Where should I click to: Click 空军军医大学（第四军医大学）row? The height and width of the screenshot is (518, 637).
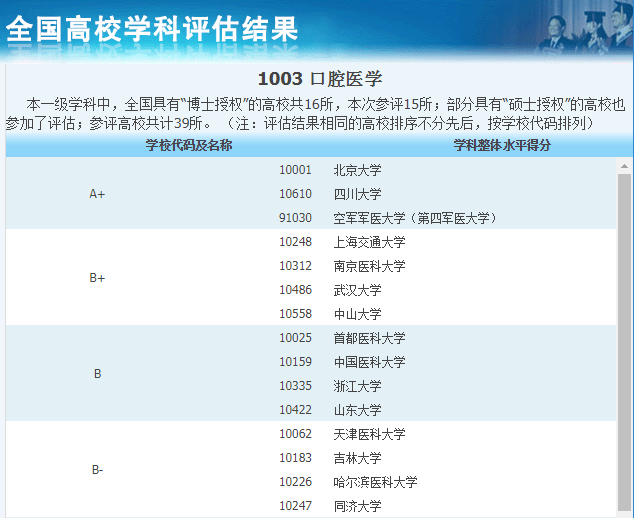pos(415,218)
